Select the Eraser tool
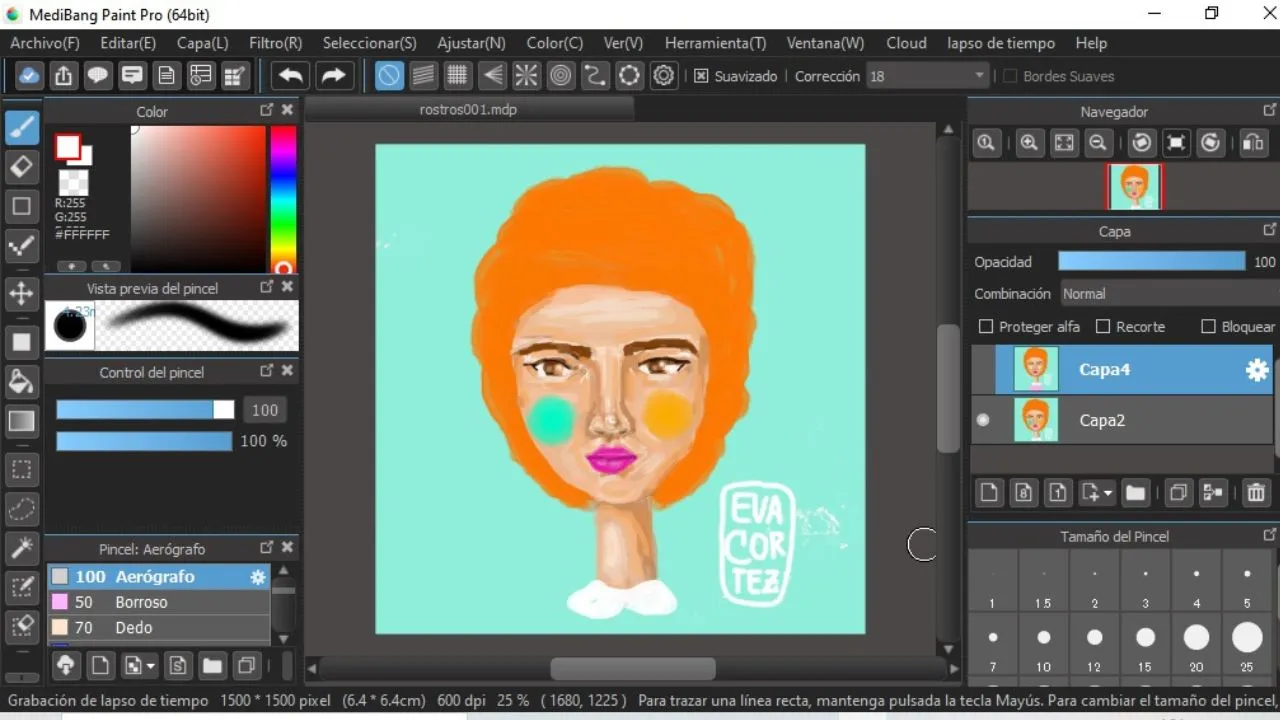 point(22,167)
